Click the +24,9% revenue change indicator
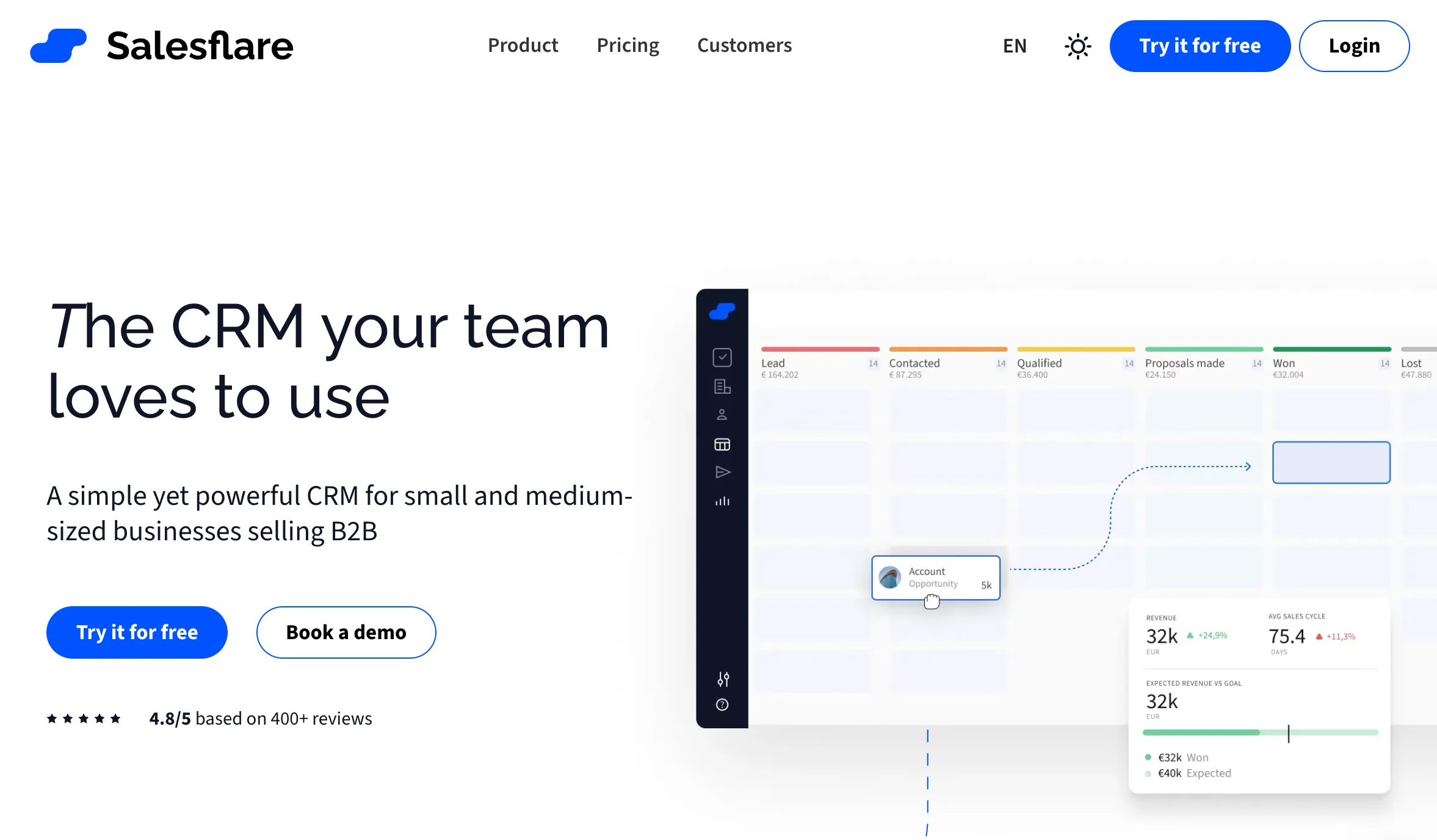The width and height of the screenshot is (1437, 840). click(1207, 635)
